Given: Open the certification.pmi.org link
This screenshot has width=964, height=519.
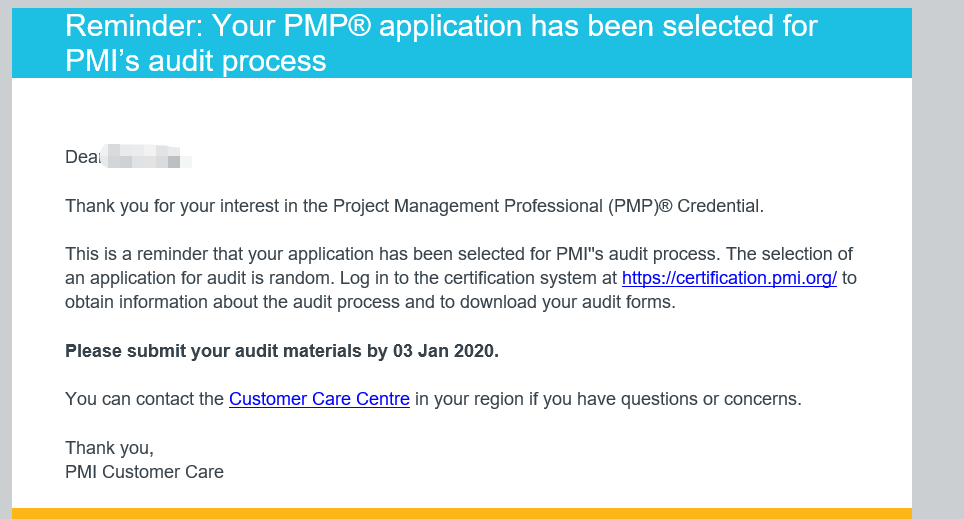Looking at the screenshot, I should [x=729, y=278].
